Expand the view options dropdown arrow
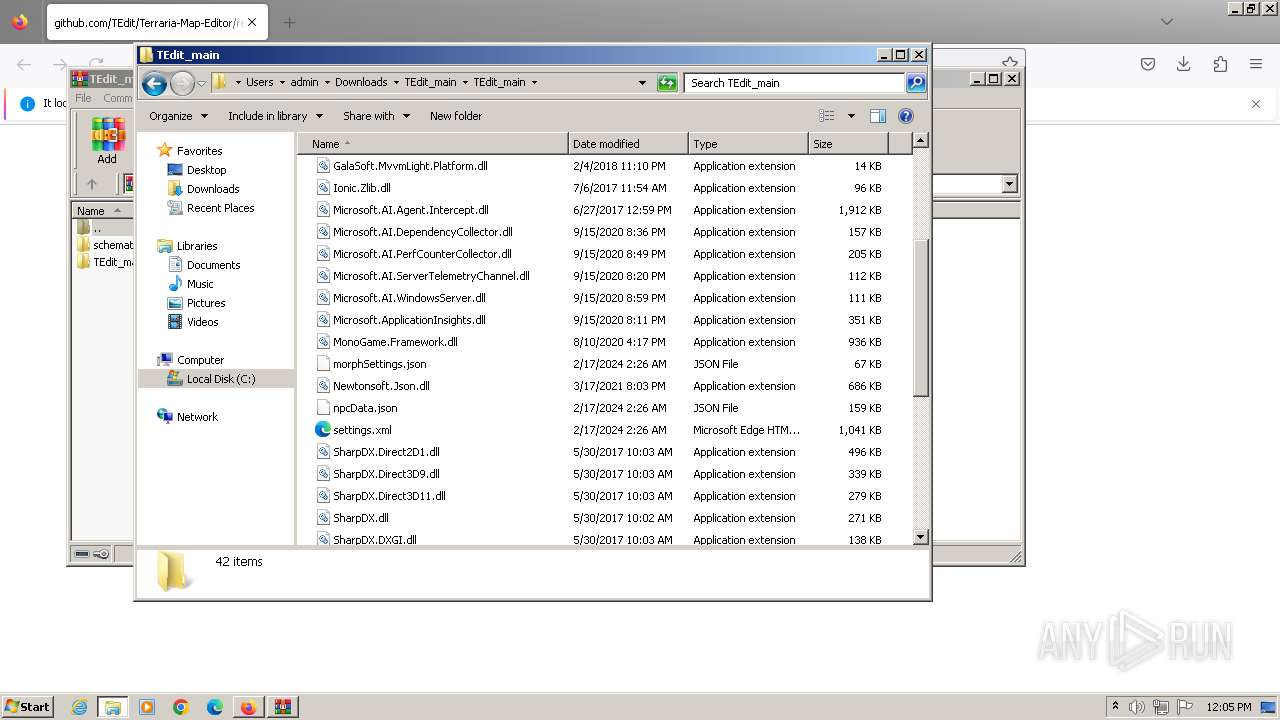 [x=851, y=116]
